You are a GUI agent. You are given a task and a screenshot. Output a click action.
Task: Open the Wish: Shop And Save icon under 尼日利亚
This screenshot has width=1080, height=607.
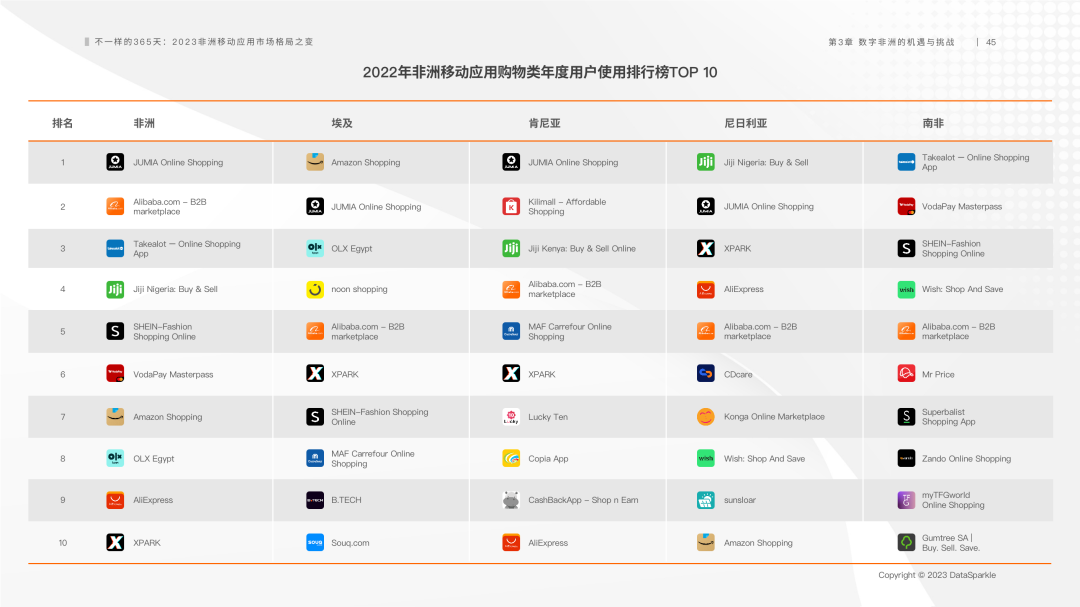[706, 457]
